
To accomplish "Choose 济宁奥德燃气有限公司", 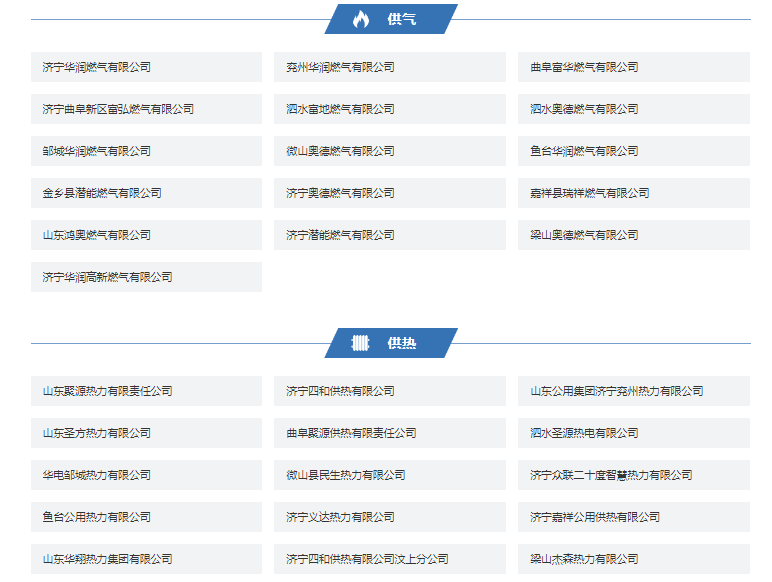I will pyautogui.click(x=390, y=193).
